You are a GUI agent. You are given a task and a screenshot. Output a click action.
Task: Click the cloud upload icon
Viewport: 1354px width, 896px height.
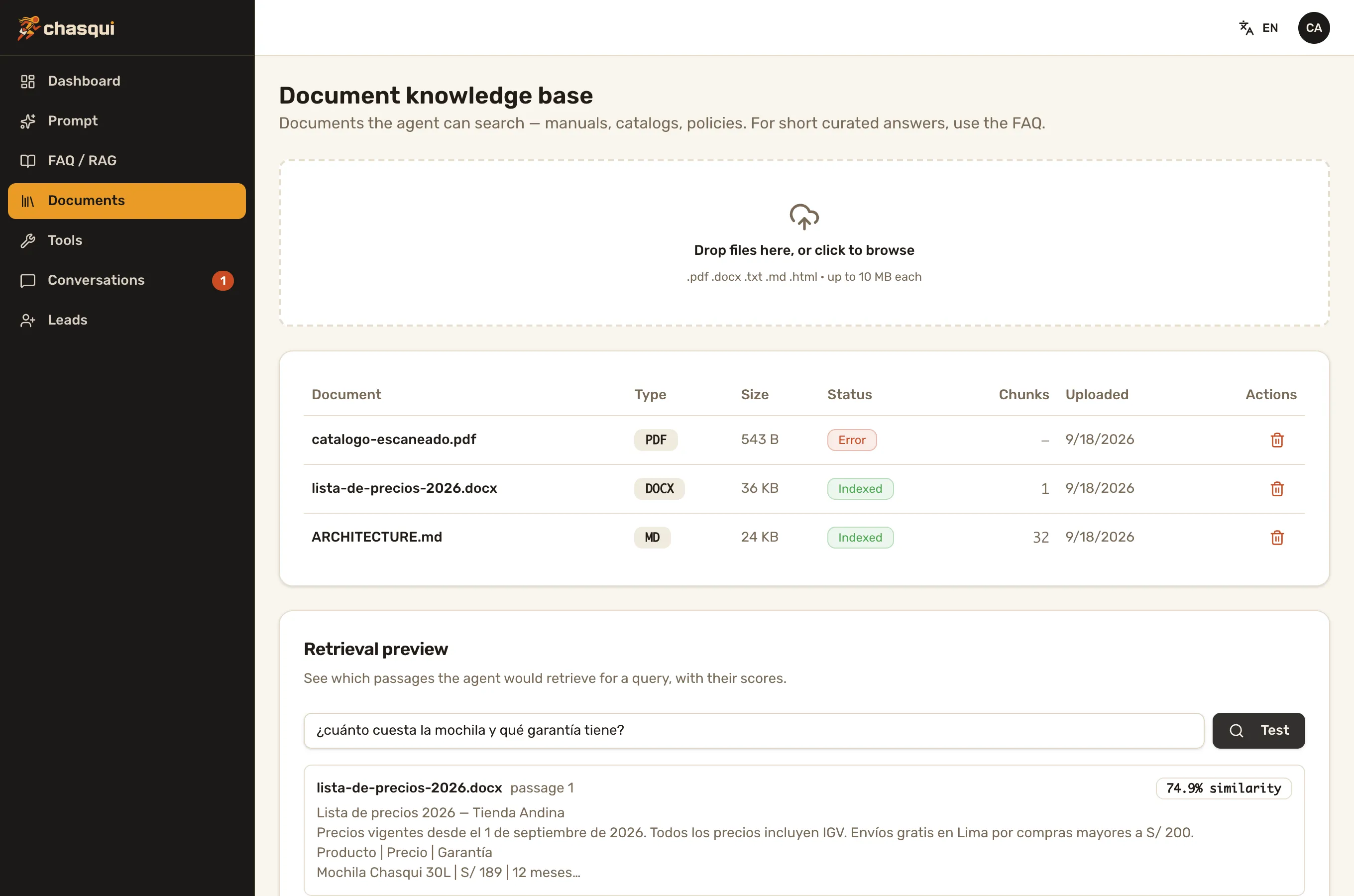804,217
